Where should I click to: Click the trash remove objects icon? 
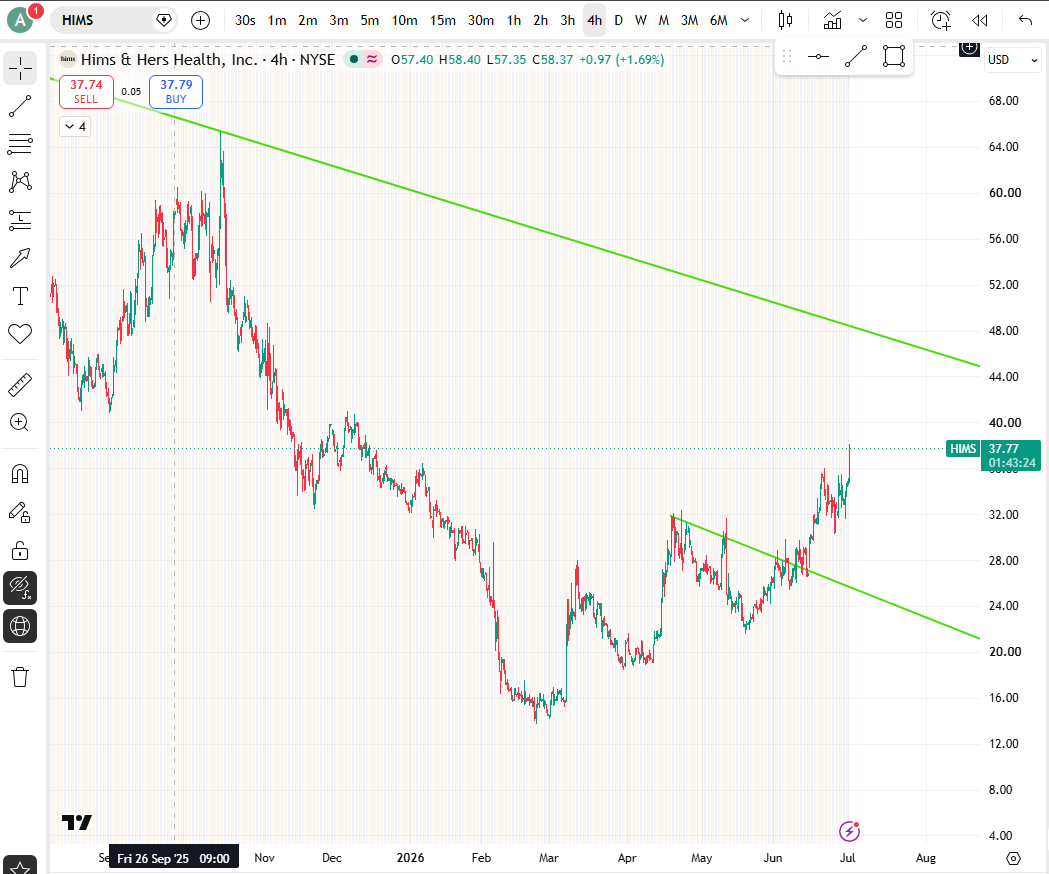(x=20, y=677)
